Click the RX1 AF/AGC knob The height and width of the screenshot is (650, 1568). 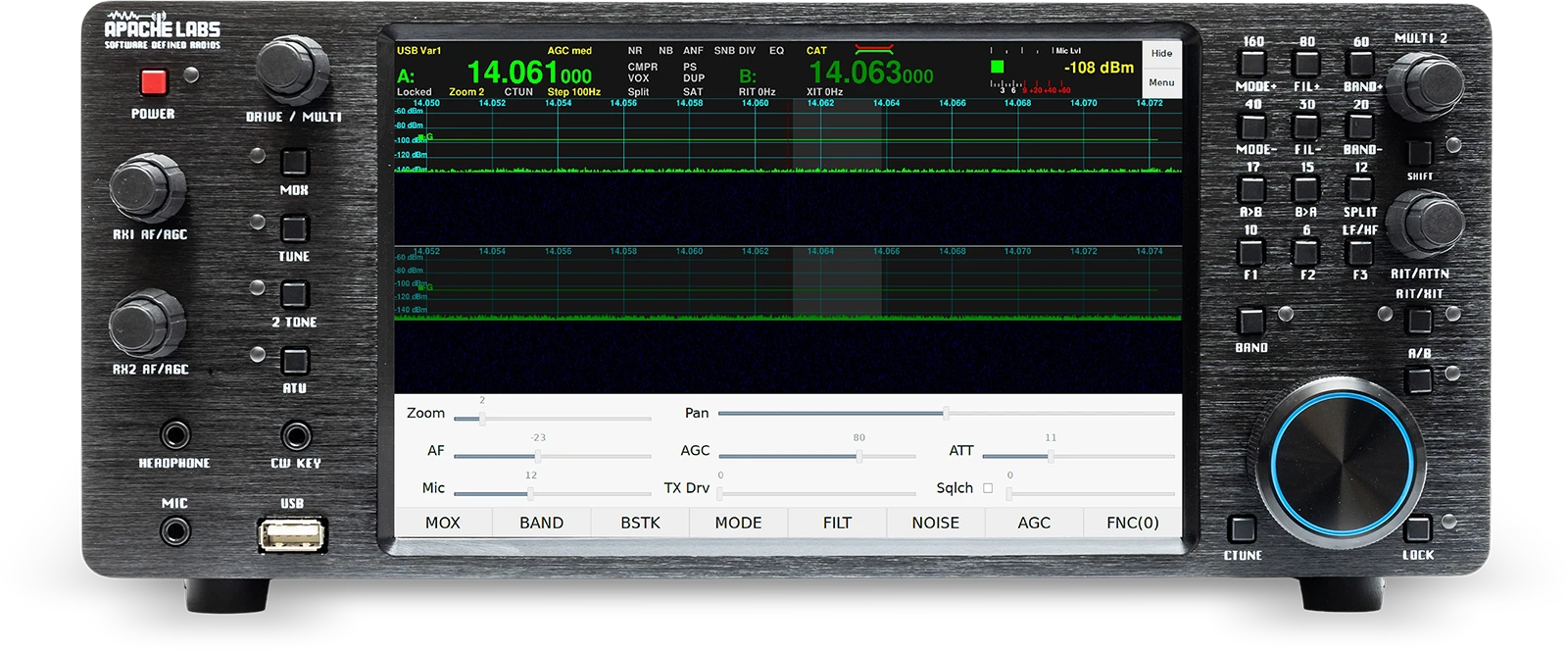click(x=147, y=188)
